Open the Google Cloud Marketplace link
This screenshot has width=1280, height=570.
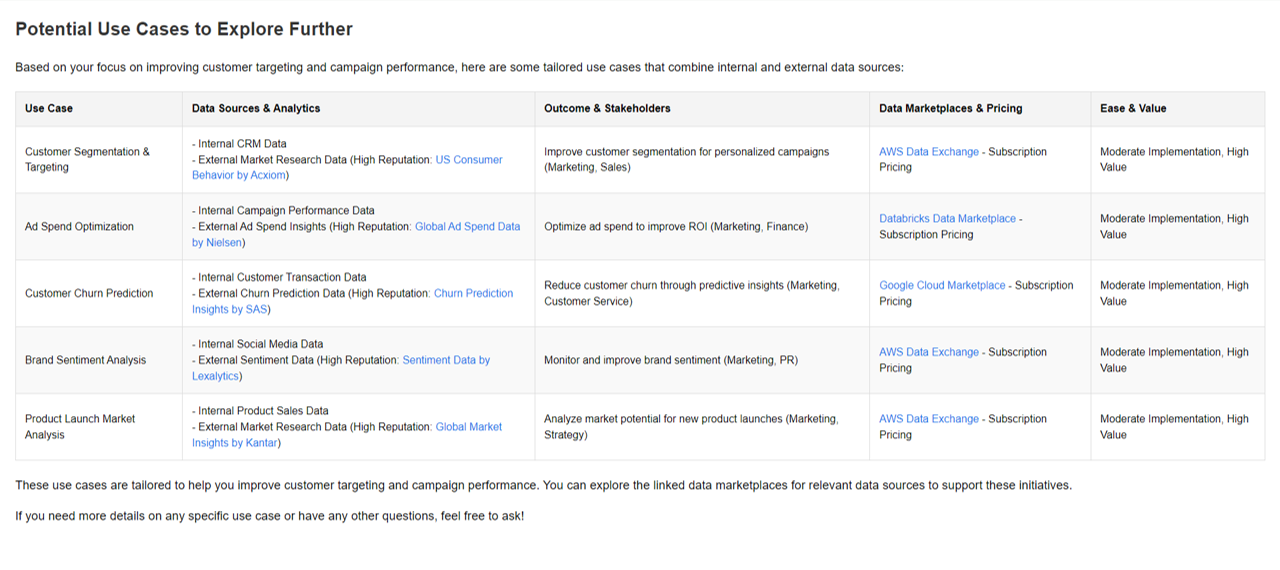click(942, 285)
